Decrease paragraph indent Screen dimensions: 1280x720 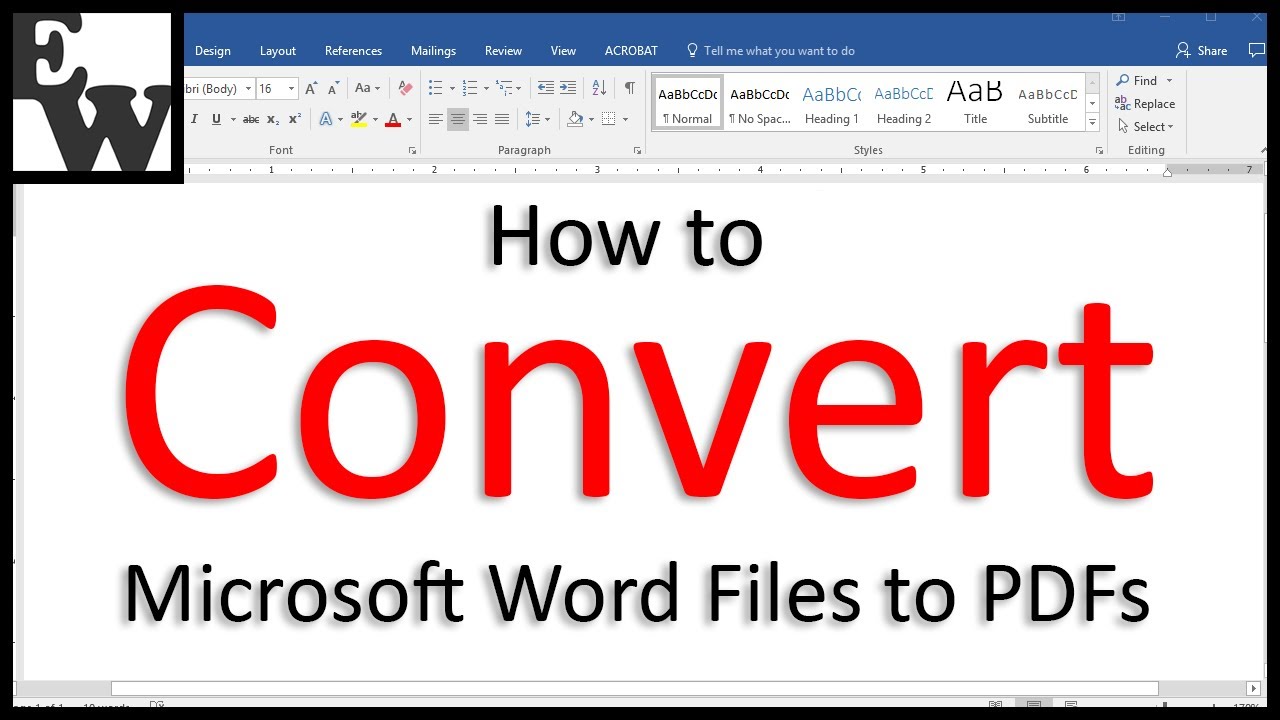tap(546, 88)
